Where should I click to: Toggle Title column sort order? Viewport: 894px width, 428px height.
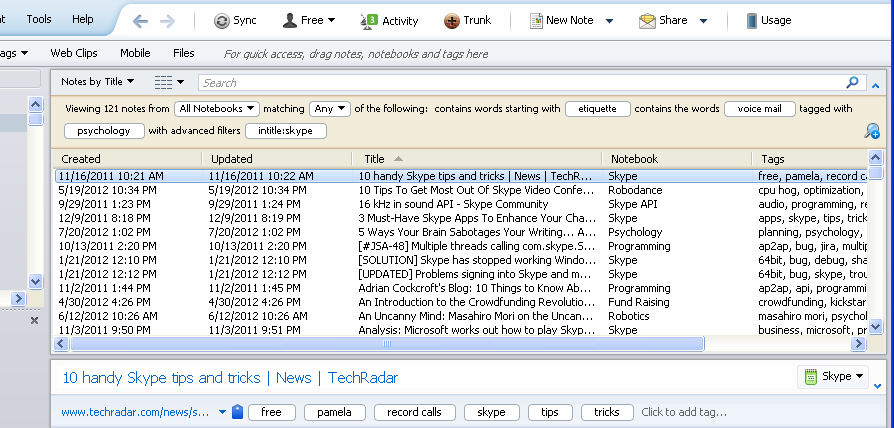coord(477,159)
